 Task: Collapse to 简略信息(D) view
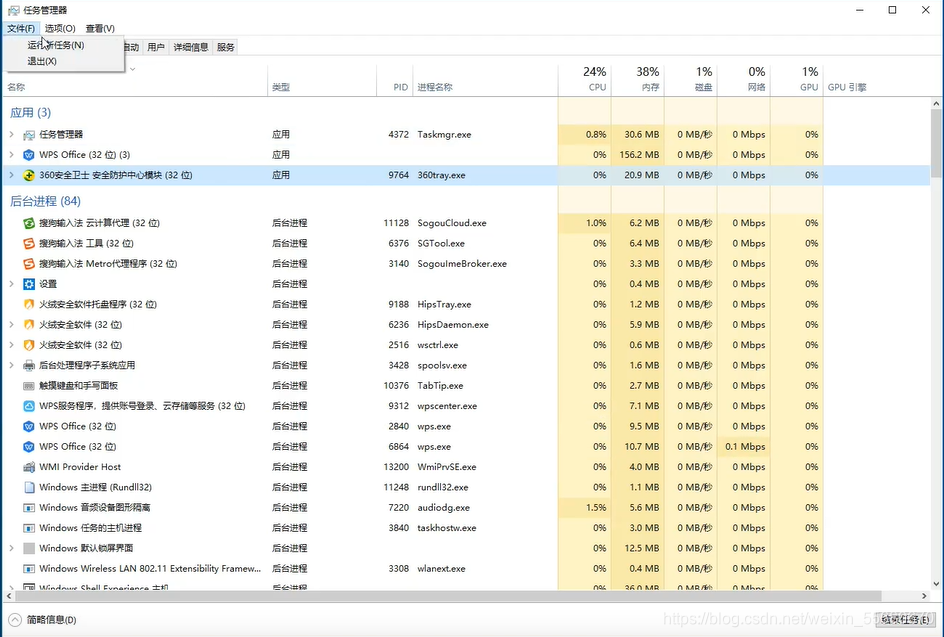[43, 620]
